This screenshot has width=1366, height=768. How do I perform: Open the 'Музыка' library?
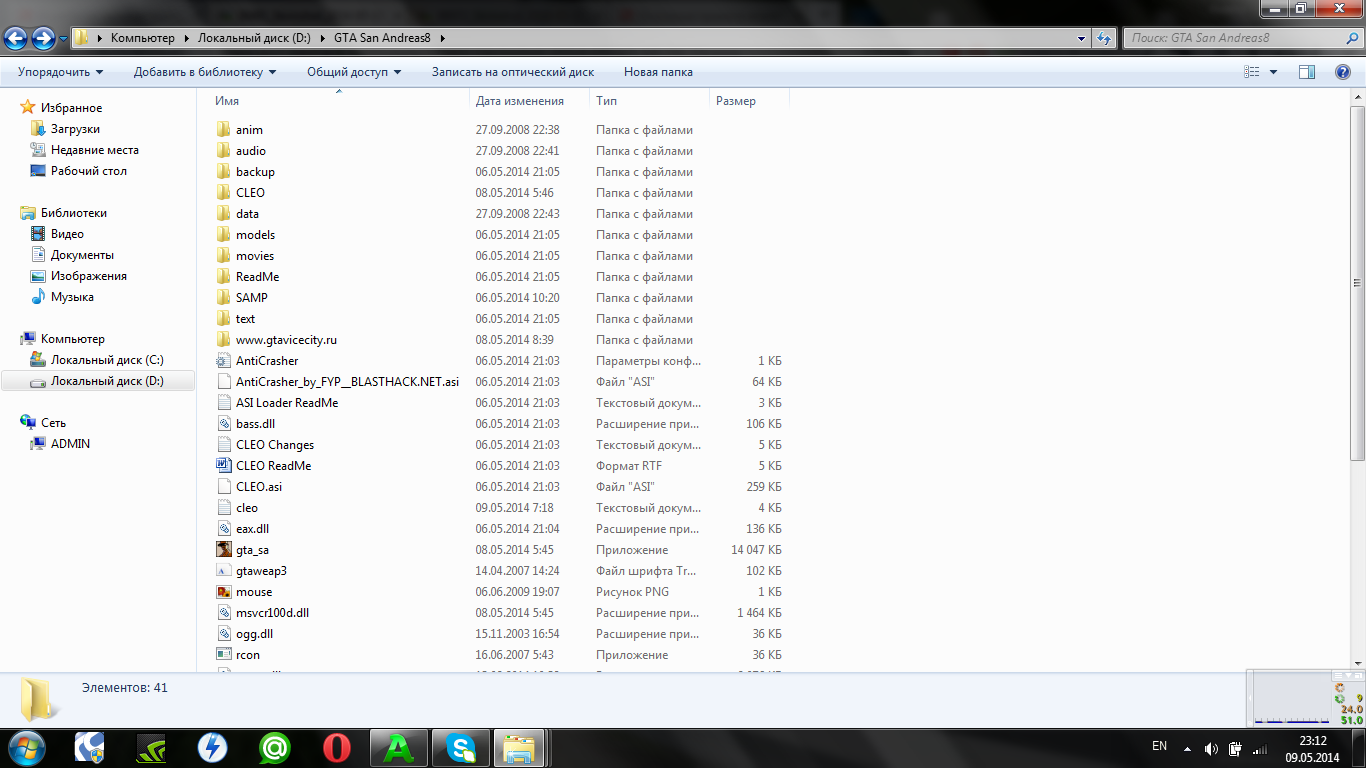point(72,297)
